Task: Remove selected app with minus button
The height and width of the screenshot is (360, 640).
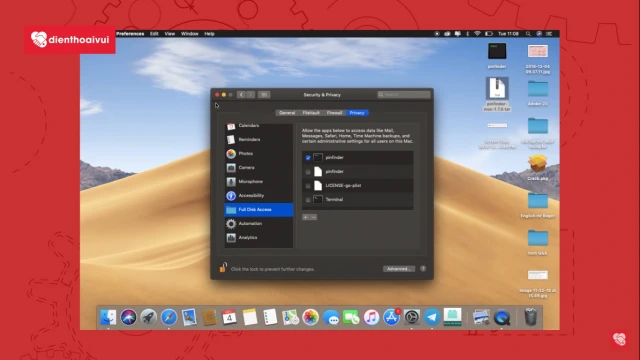Action: click(x=313, y=217)
